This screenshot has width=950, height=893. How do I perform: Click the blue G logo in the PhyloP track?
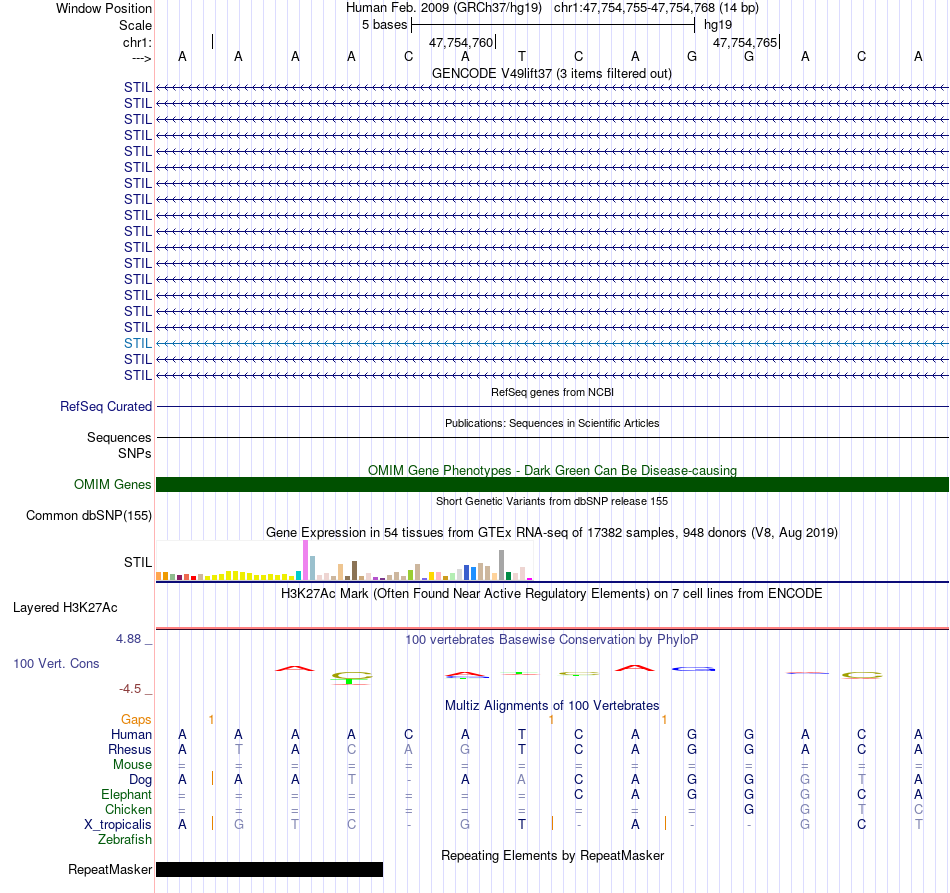(693, 669)
